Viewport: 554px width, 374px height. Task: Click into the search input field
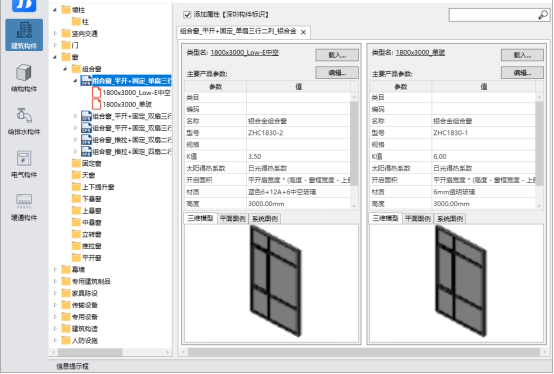click(x=493, y=15)
